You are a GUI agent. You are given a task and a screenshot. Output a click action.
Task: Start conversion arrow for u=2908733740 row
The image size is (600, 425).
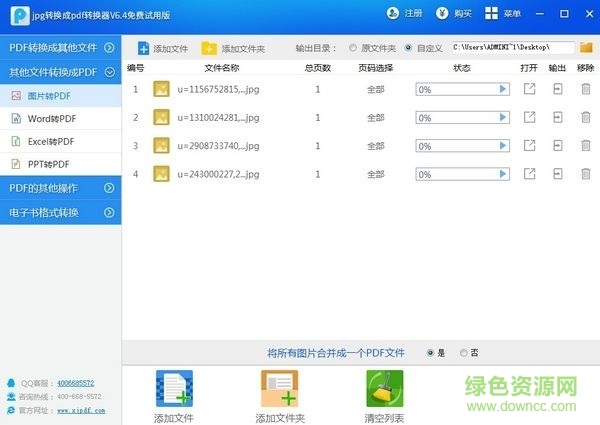coord(503,146)
